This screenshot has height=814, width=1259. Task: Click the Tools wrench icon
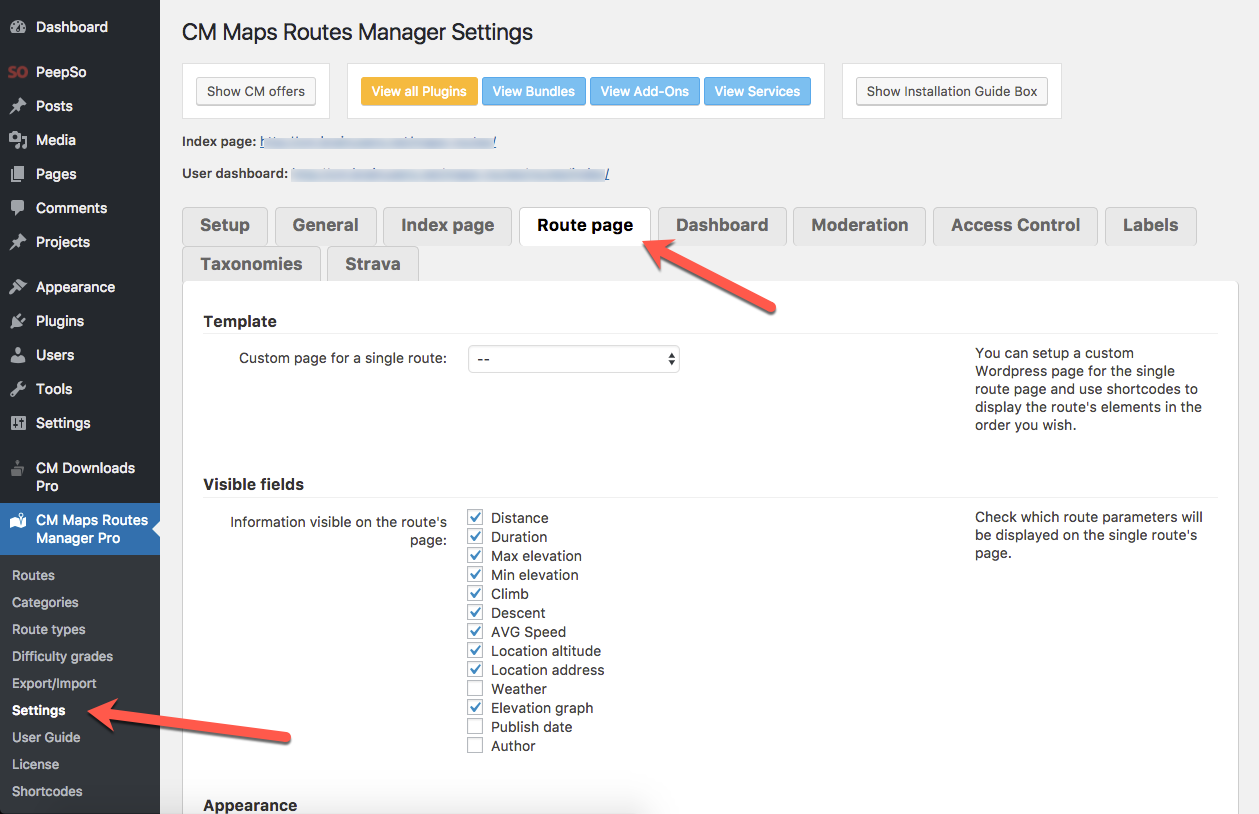[18, 389]
